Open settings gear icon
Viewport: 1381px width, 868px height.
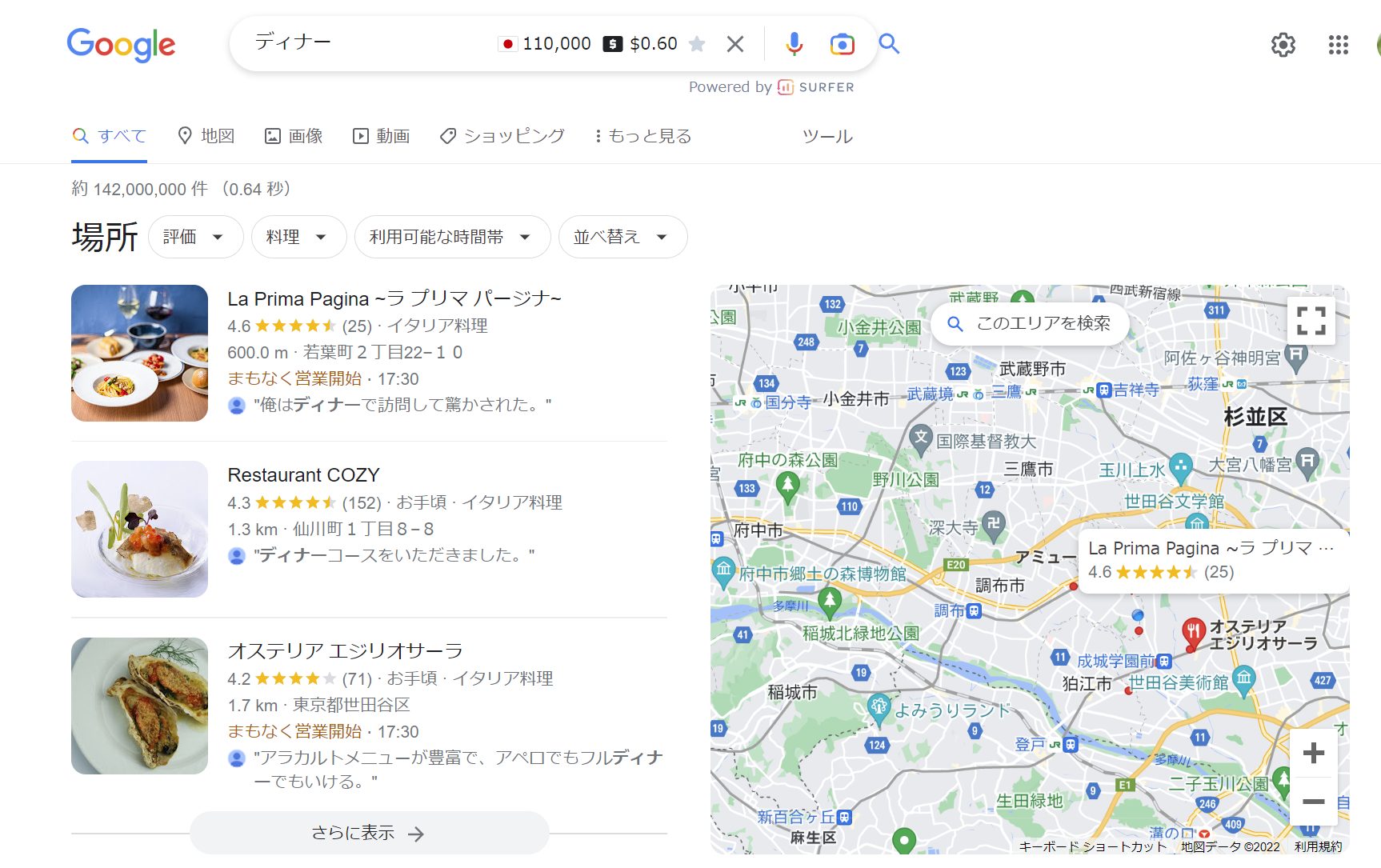click(x=1283, y=45)
